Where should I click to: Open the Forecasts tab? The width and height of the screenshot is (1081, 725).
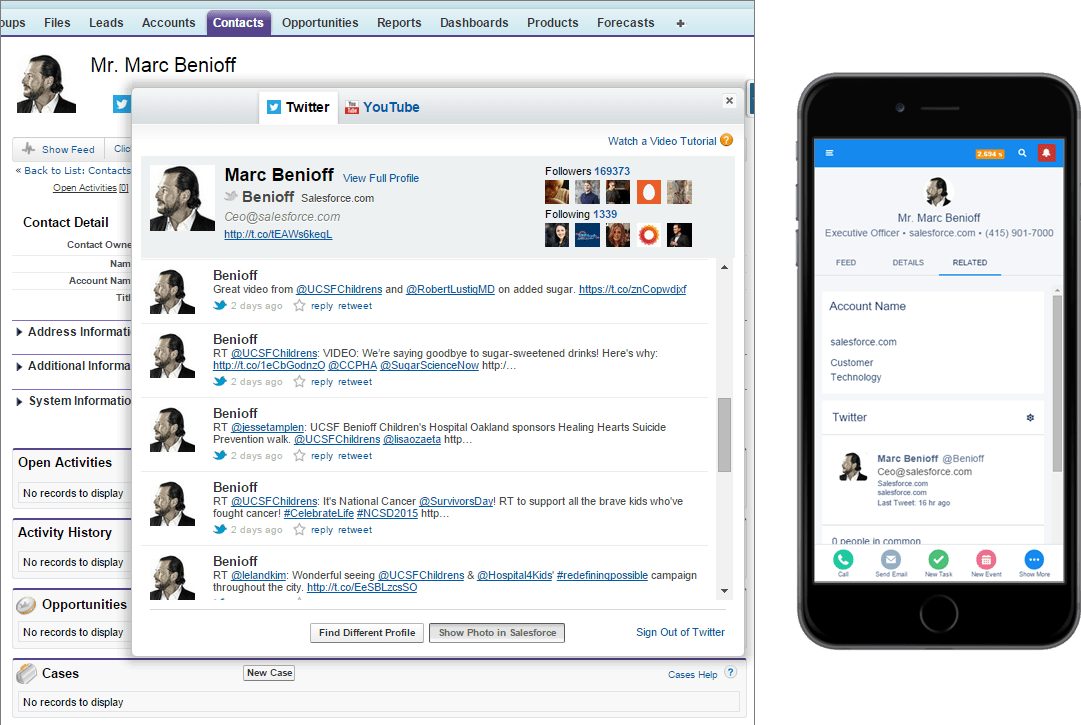click(625, 23)
